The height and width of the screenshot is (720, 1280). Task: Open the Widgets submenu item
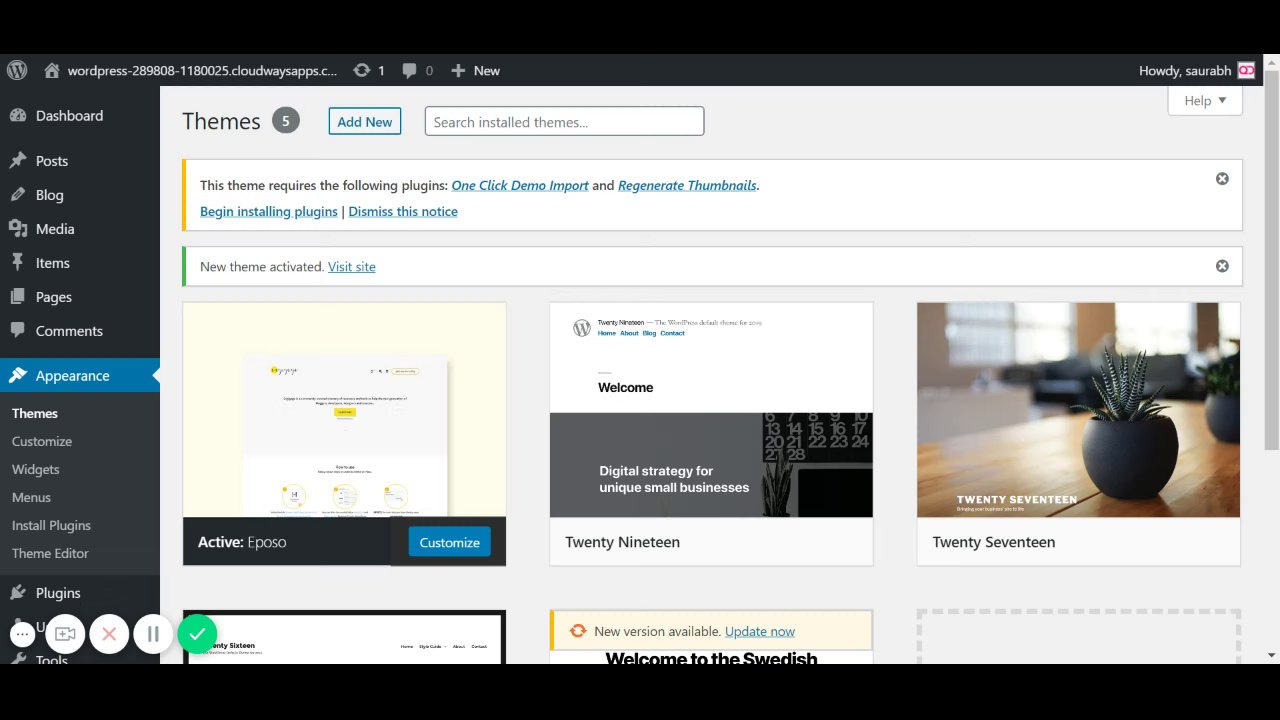[36, 469]
